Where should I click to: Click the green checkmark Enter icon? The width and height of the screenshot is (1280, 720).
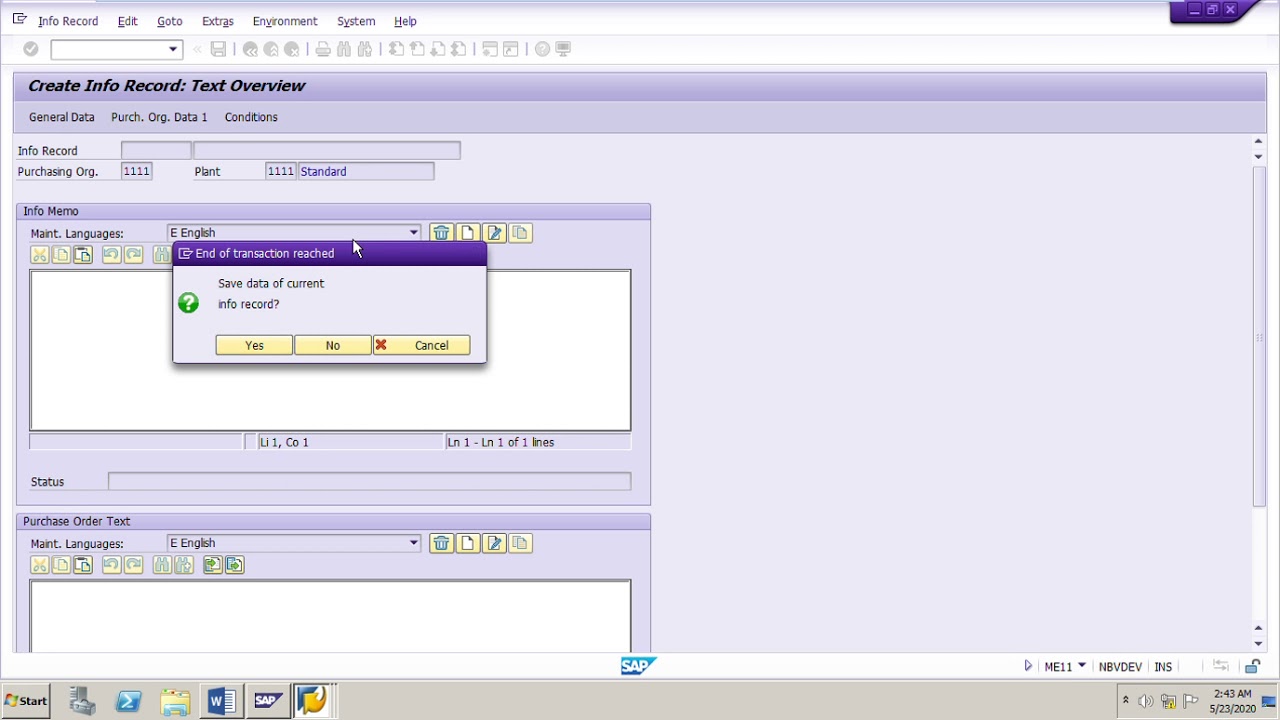click(x=31, y=49)
